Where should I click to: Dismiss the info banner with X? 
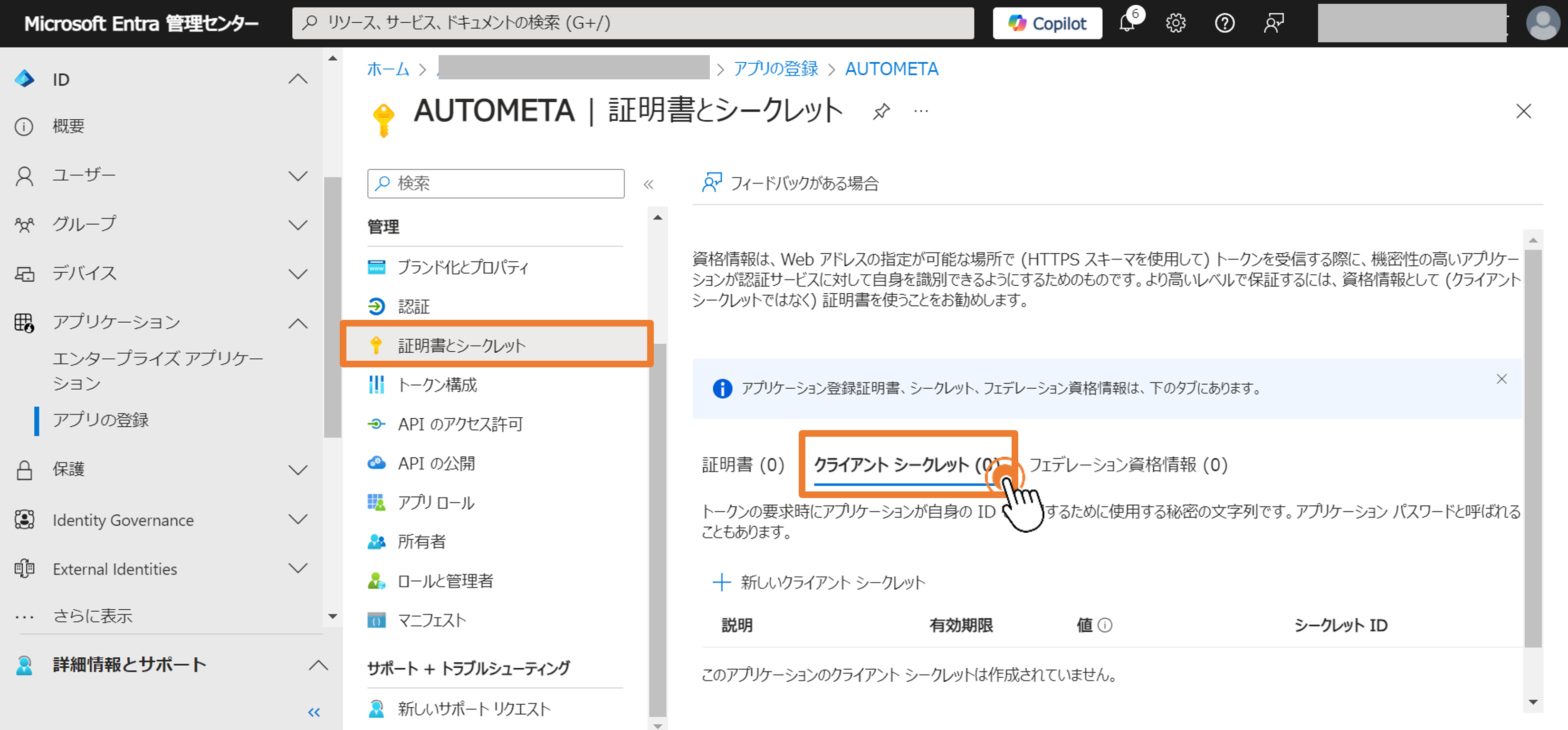click(1501, 379)
